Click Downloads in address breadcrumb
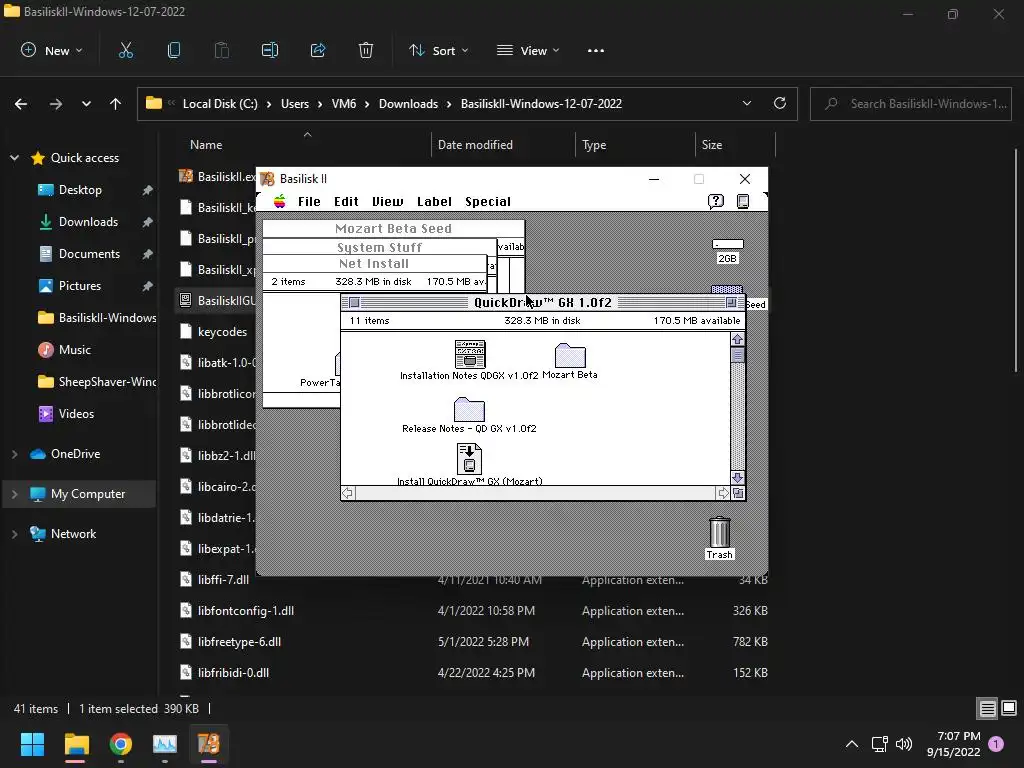 click(408, 104)
